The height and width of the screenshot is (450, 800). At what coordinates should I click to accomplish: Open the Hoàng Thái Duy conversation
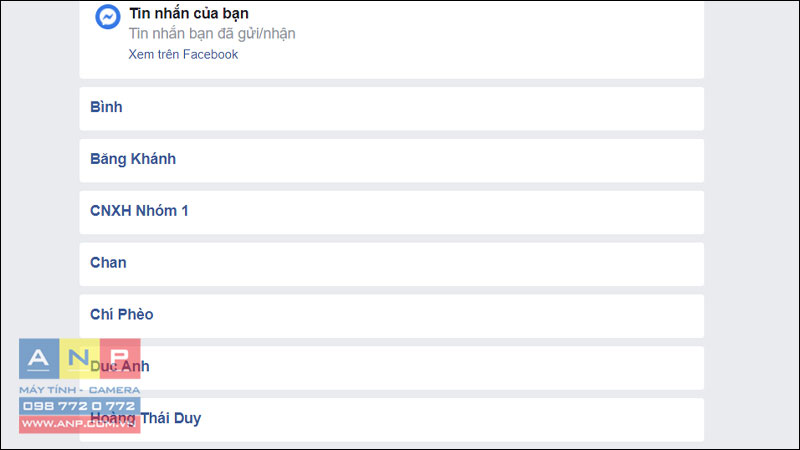391,419
